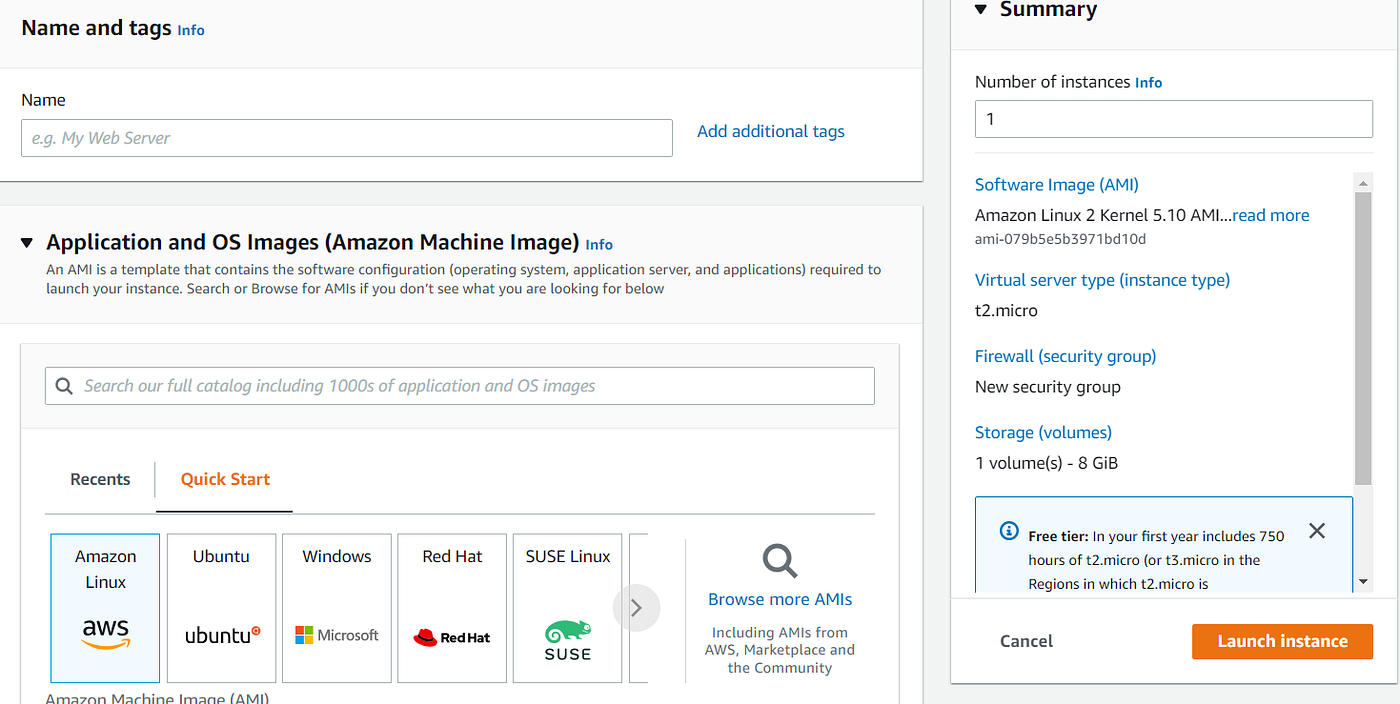This screenshot has height=704, width=1400.
Task: Select the Amazon Linux AMI card
Action: [105, 608]
